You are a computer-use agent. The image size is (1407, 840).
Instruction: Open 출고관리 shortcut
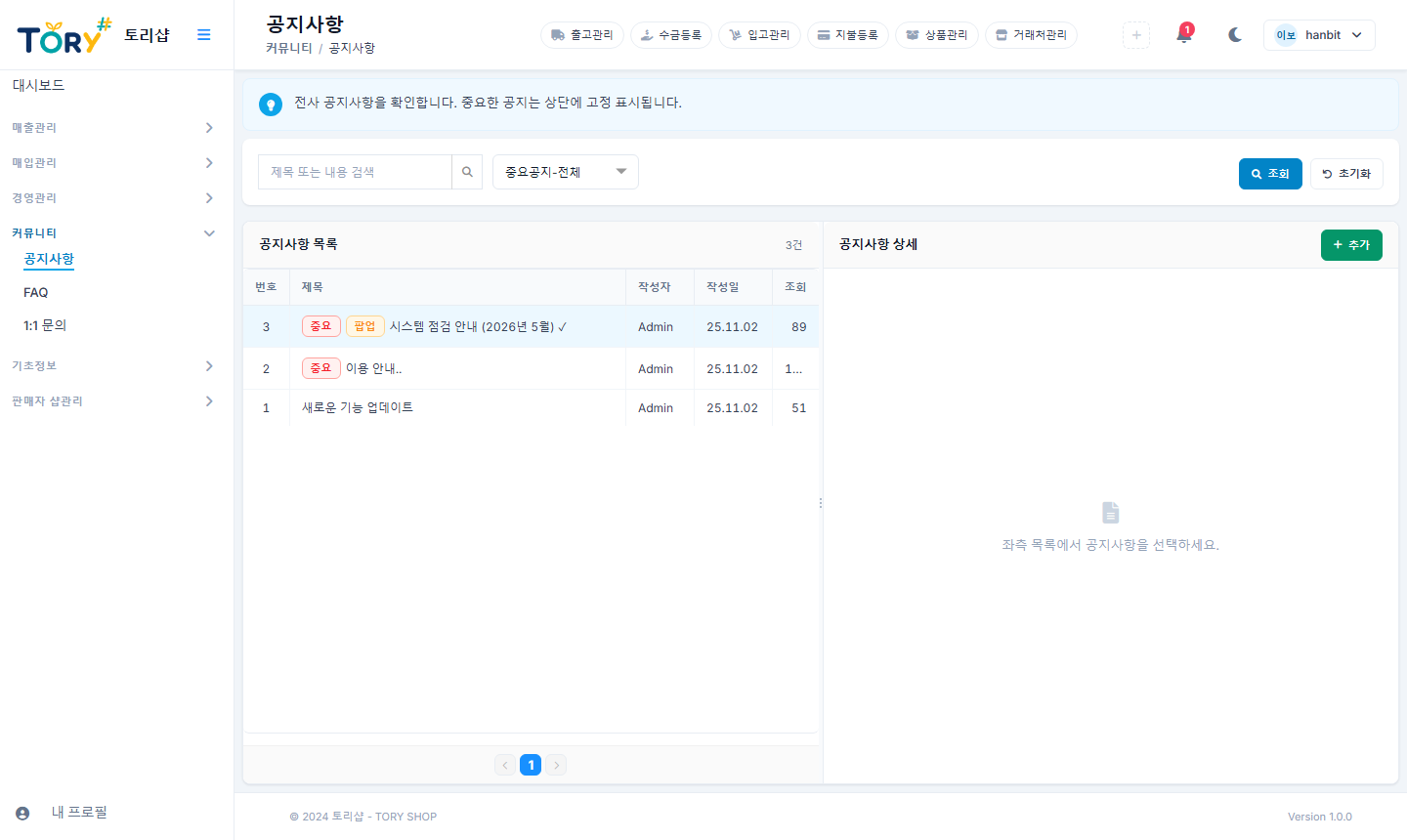coord(582,35)
